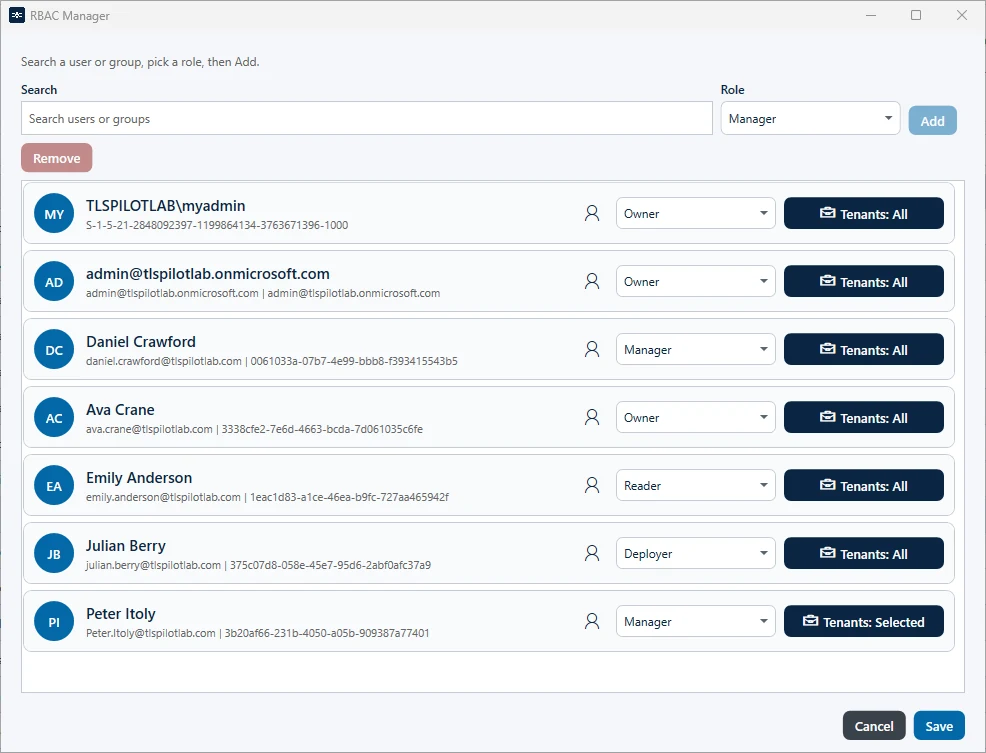Select the AC avatar for Ava Crane
Screen dimensions: 986x753
click(x=54, y=417)
